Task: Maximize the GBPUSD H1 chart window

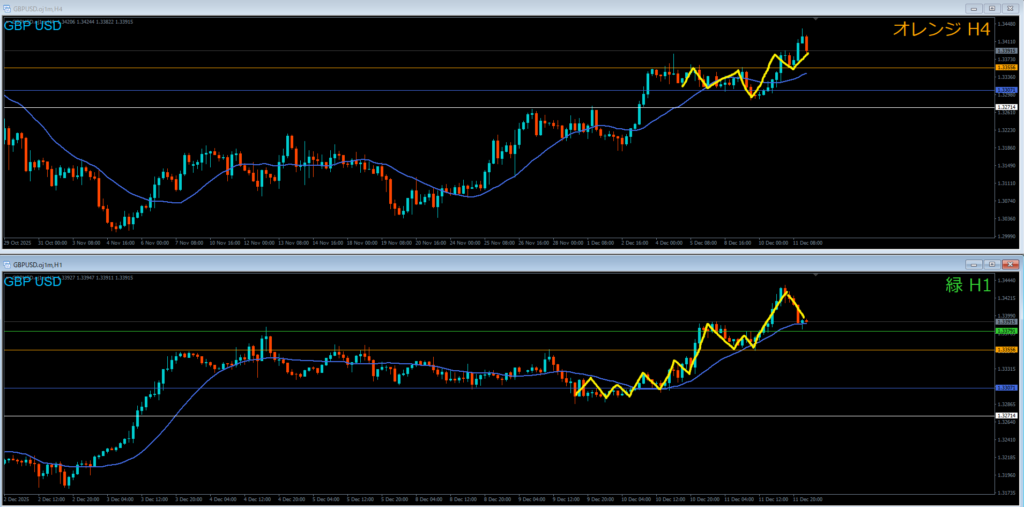Action: pyautogui.click(x=991, y=263)
